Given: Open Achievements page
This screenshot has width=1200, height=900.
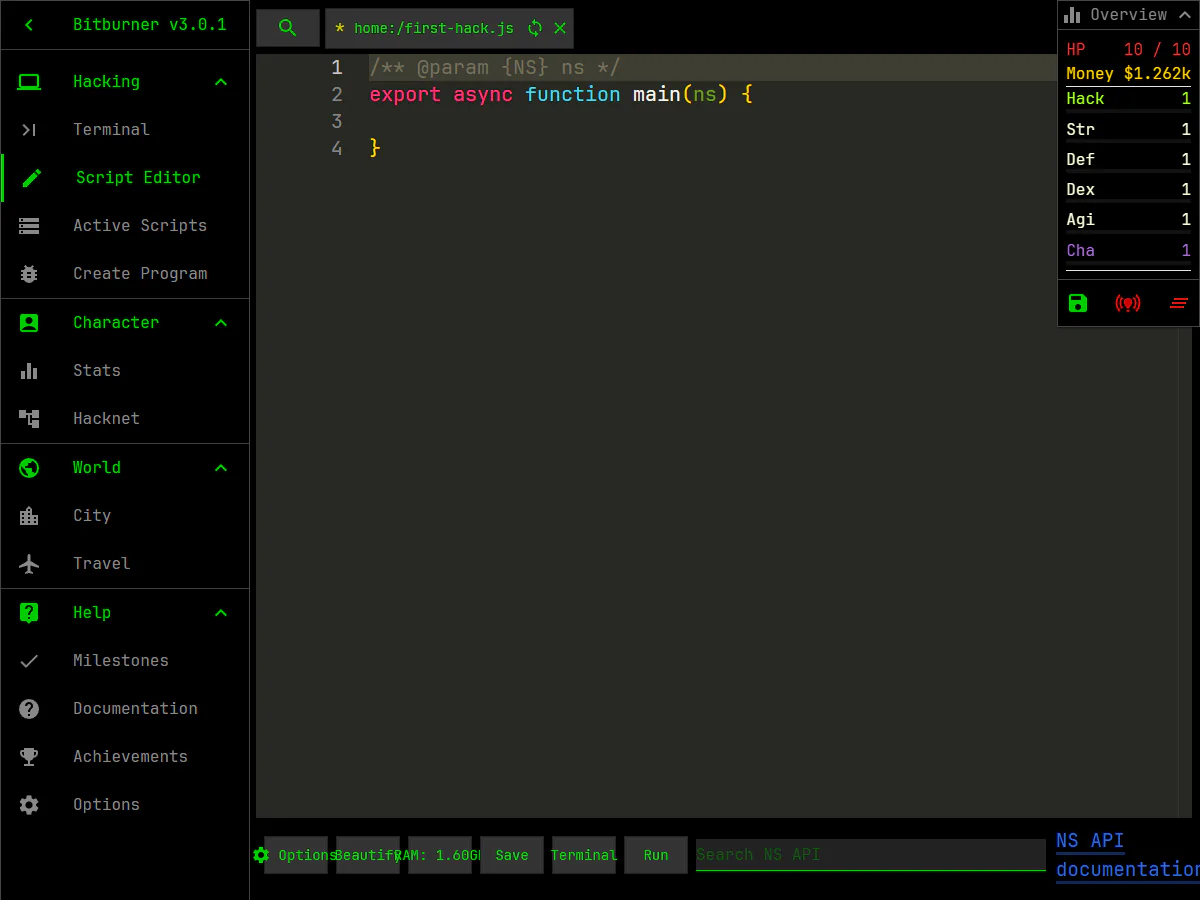Looking at the screenshot, I should click(x=125, y=757).
